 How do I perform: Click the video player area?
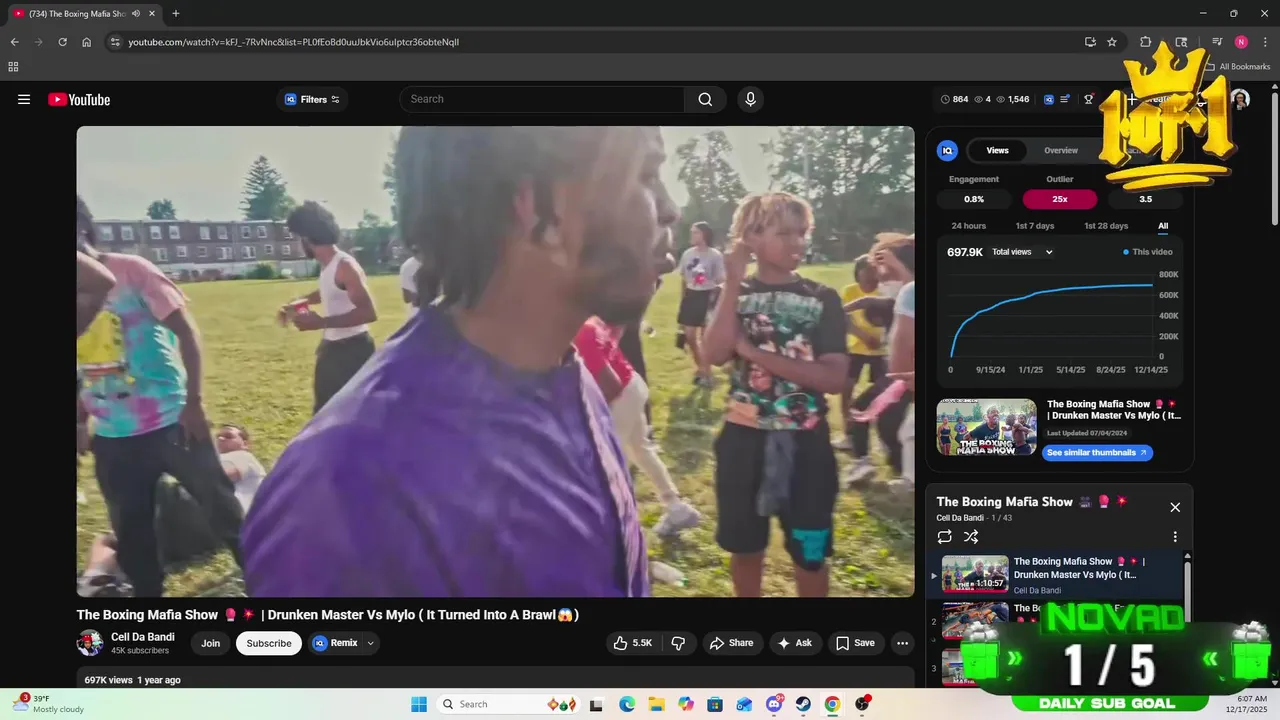click(x=495, y=361)
